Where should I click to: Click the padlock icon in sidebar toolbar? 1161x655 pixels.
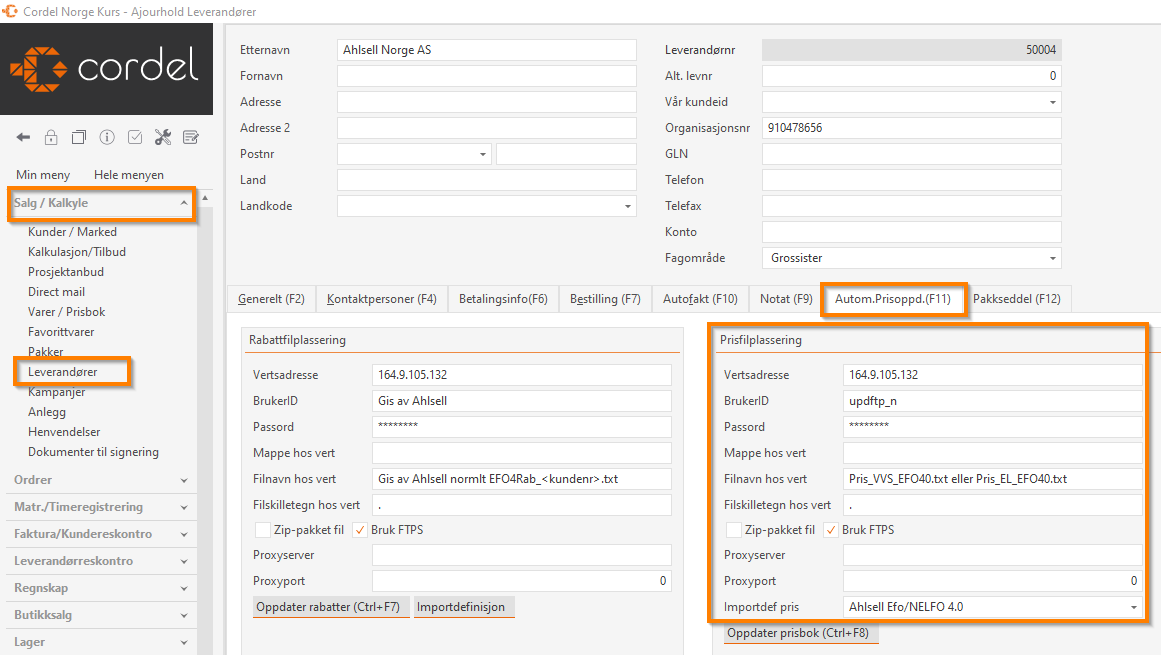50,137
